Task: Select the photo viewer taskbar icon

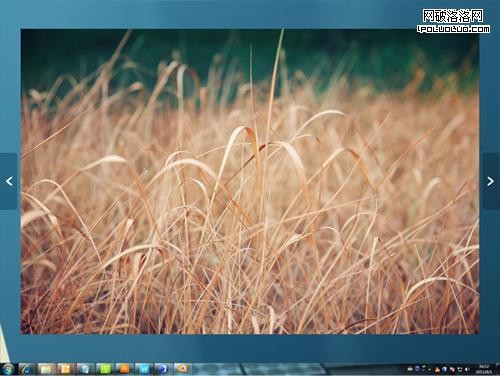Action: (x=182, y=369)
